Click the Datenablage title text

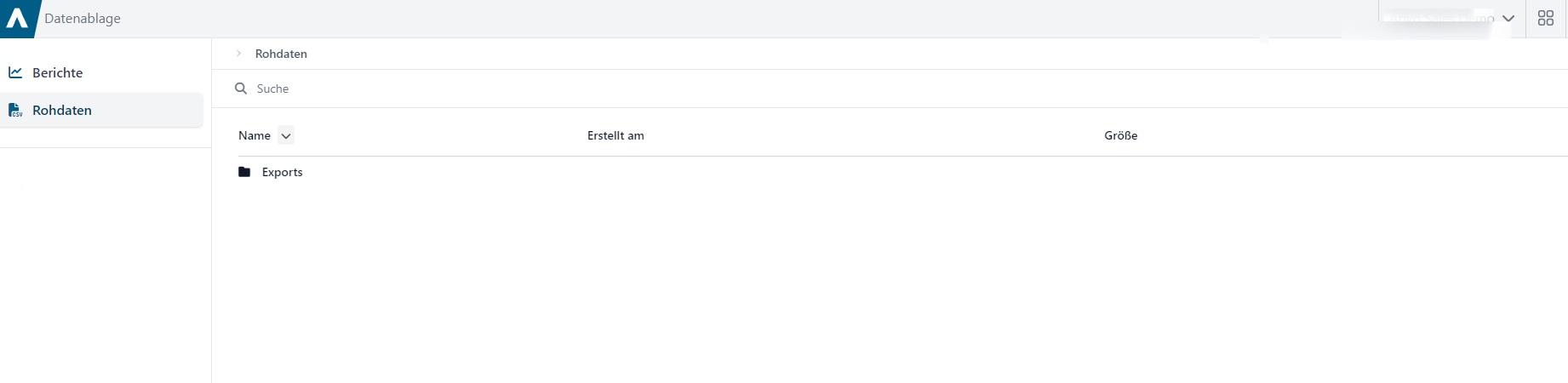pos(83,19)
